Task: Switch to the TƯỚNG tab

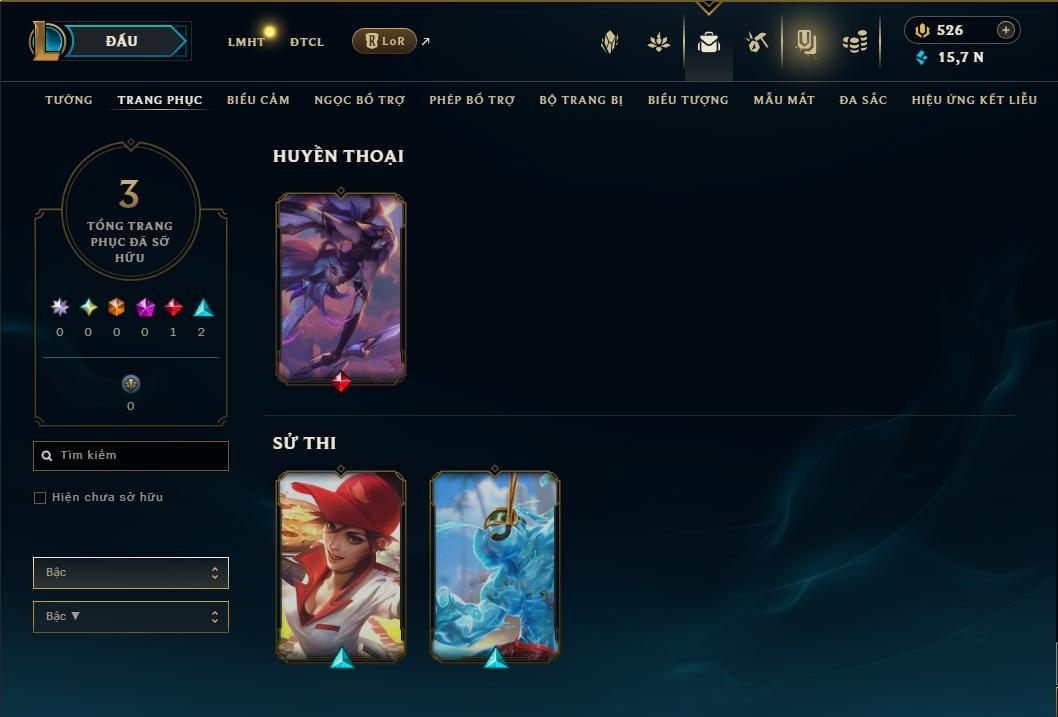Action: [x=69, y=100]
